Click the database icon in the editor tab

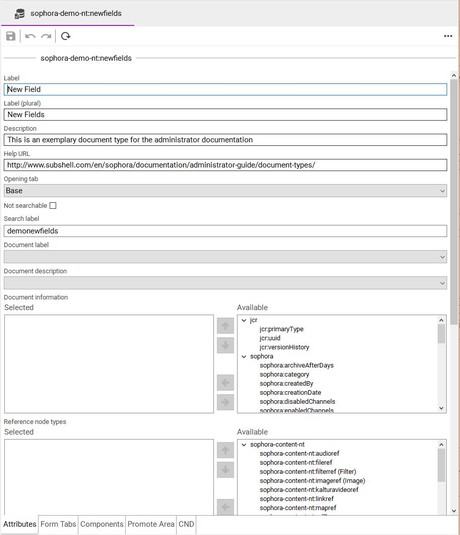19,14
